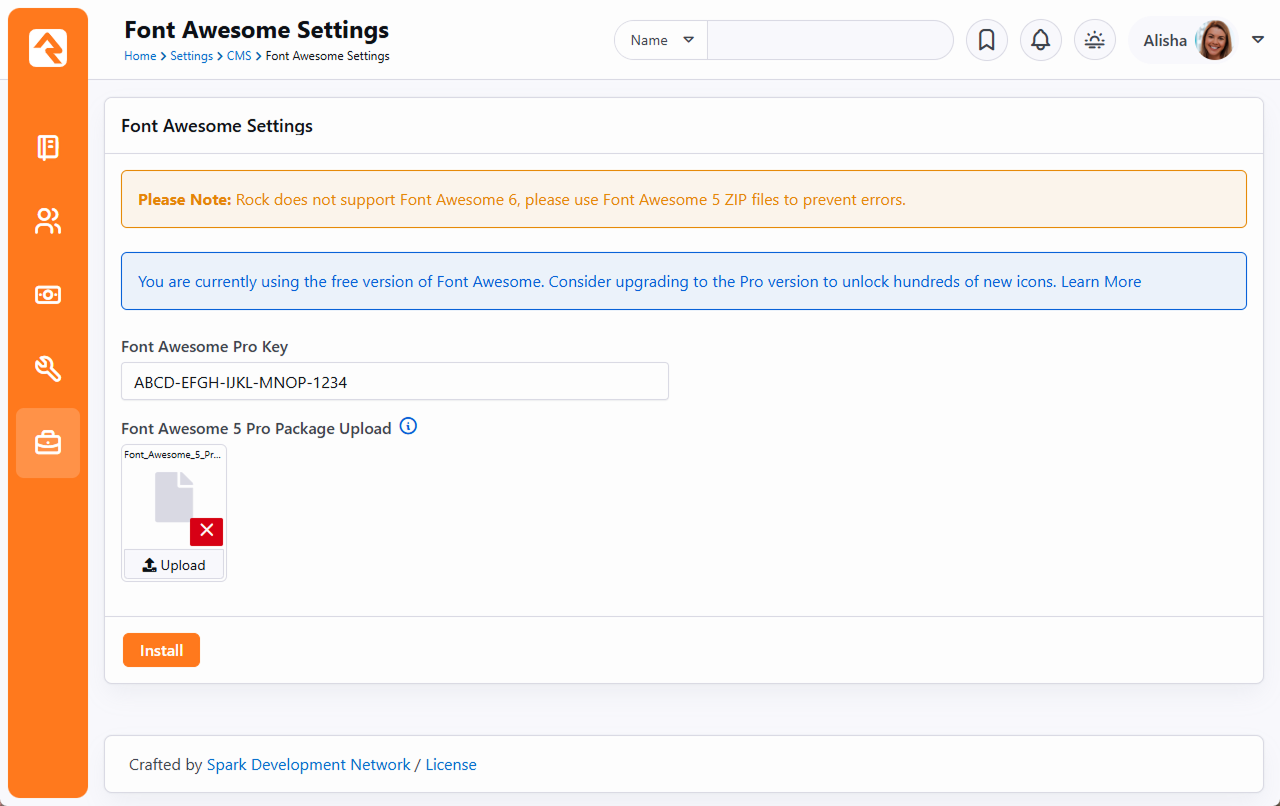Click the bookmark icon in header
The width and height of the screenshot is (1280, 806).
[x=987, y=40]
